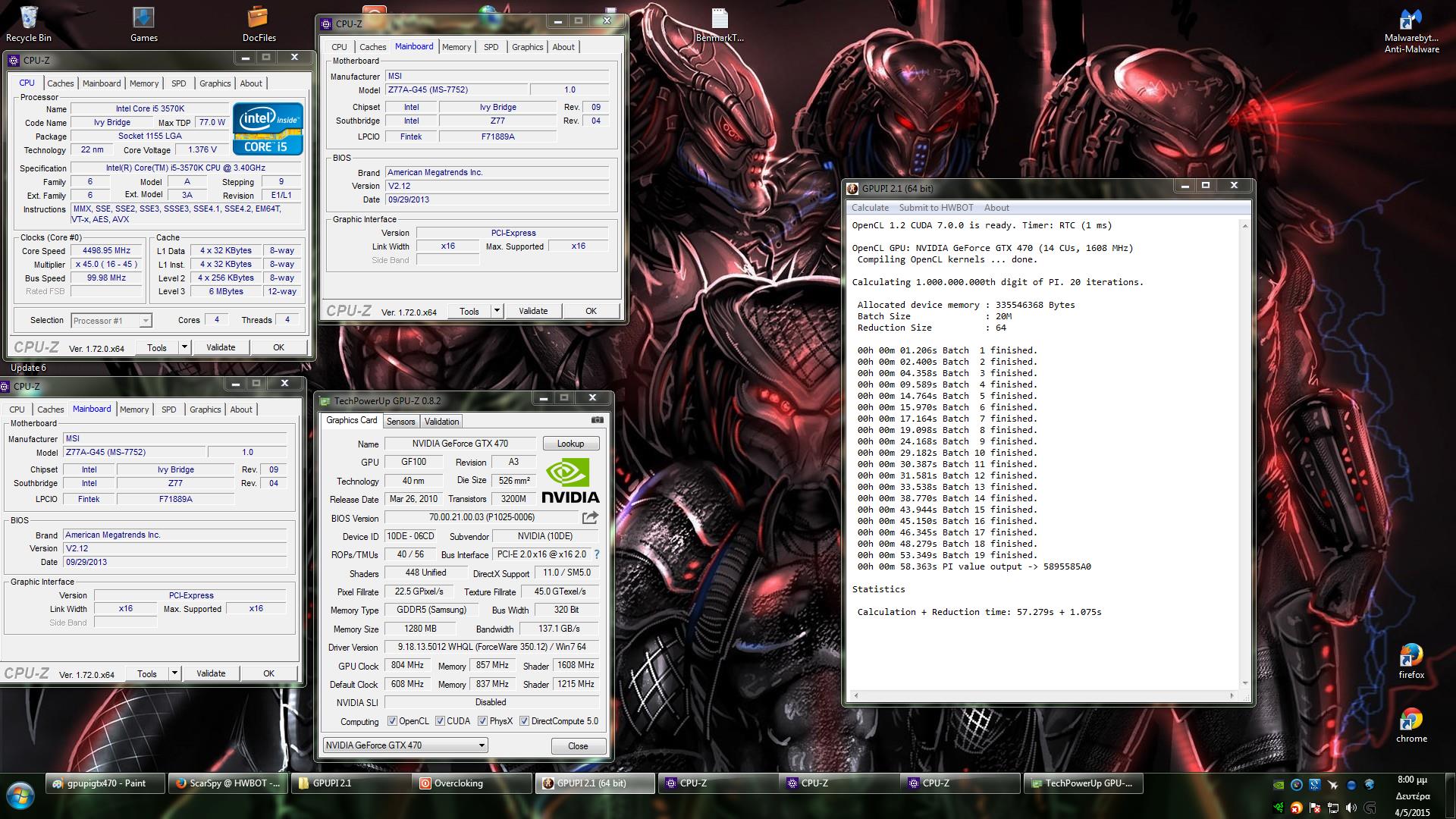
Task: Click the GPUPI title bar app icon
Action: (x=853, y=188)
